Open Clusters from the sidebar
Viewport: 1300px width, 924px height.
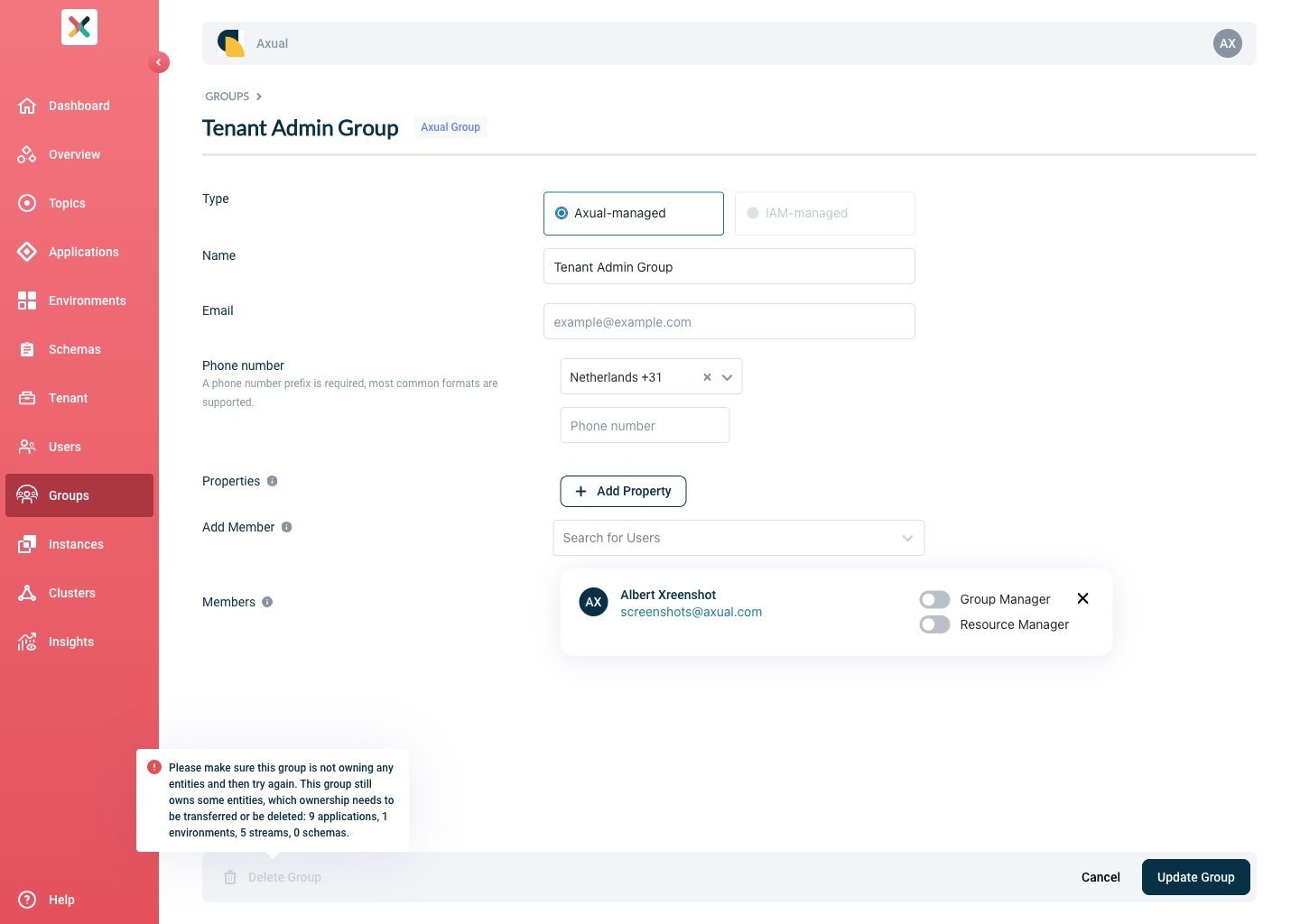(79, 593)
